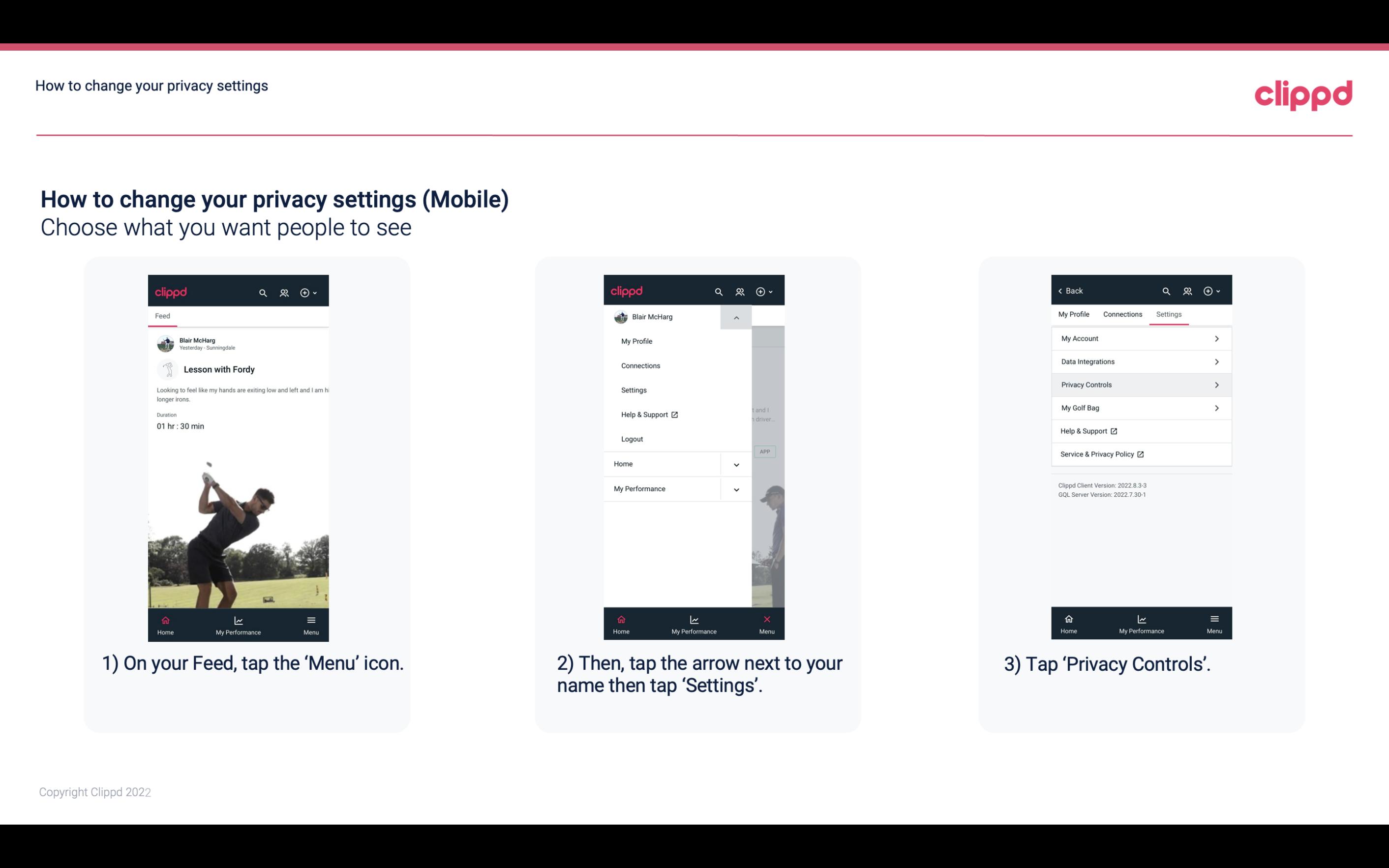Image resolution: width=1389 pixels, height=868 pixels.
Task: Select the Connections tab
Action: coord(1122,314)
